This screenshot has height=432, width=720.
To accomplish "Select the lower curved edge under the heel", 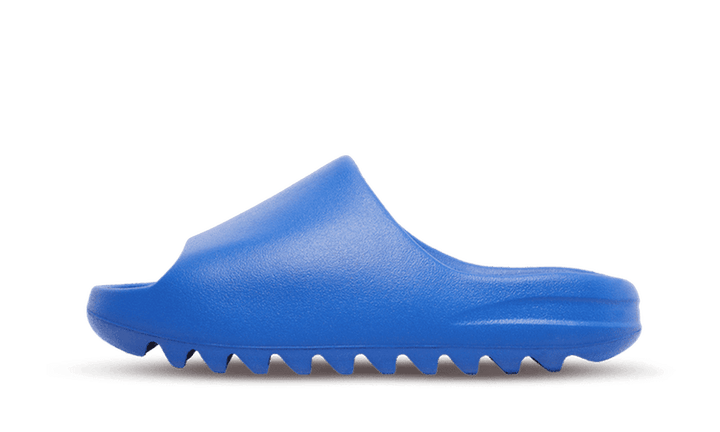I will point(611,351).
